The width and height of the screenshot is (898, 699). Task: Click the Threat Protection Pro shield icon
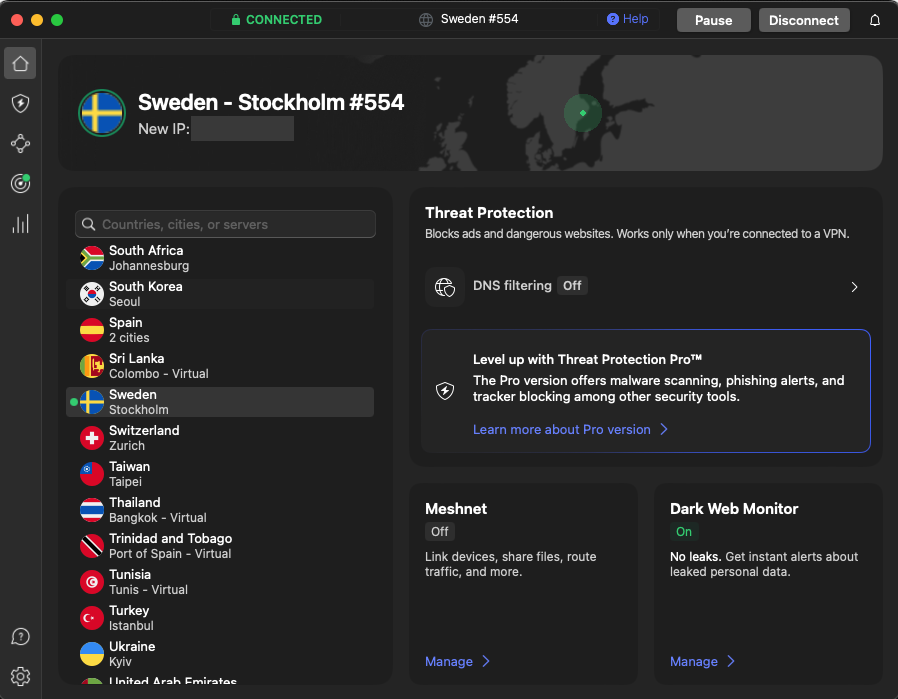(445, 391)
